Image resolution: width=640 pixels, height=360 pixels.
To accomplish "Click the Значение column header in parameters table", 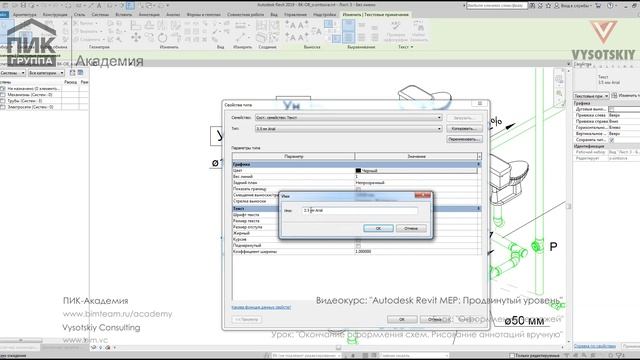I will pos(416,156).
